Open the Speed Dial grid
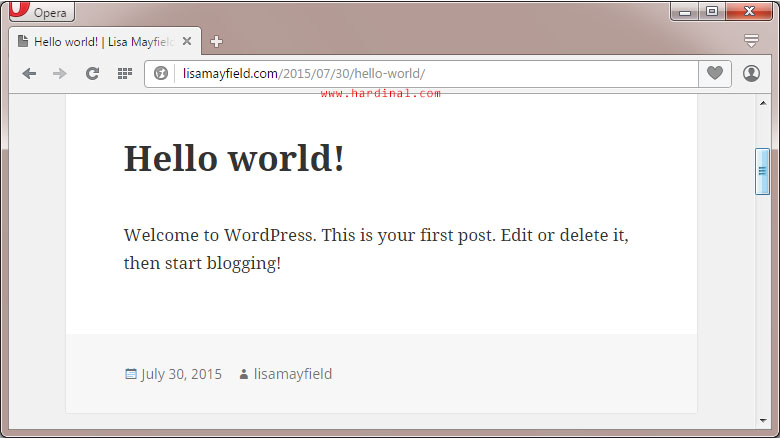 124,74
